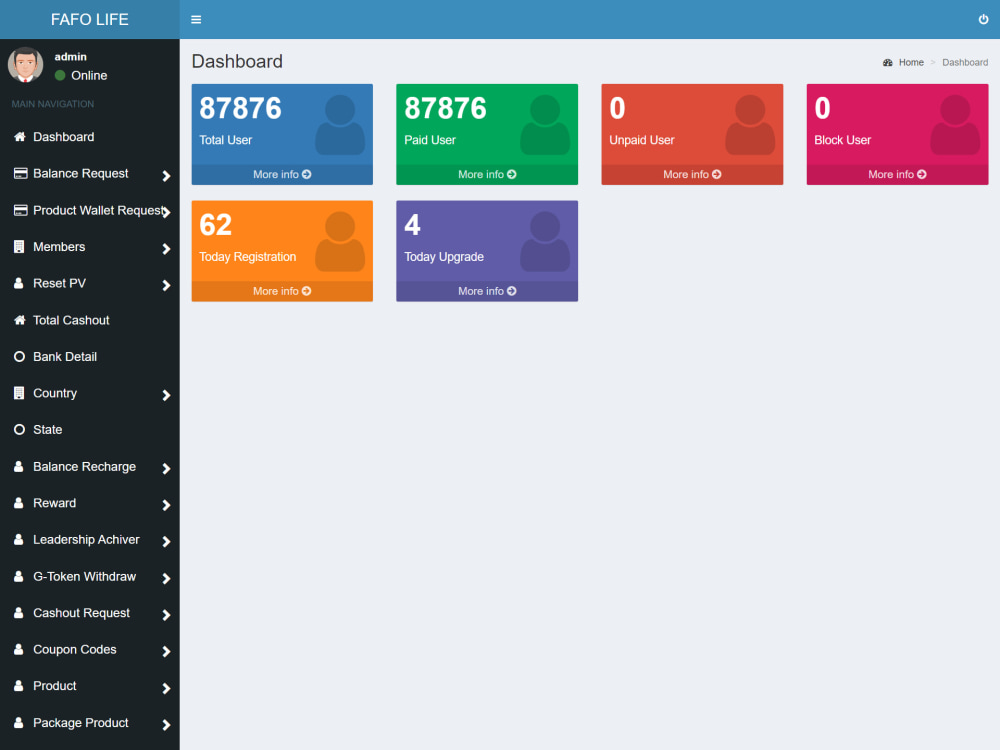Expand Leadership Achiver chevron

[x=166, y=541]
